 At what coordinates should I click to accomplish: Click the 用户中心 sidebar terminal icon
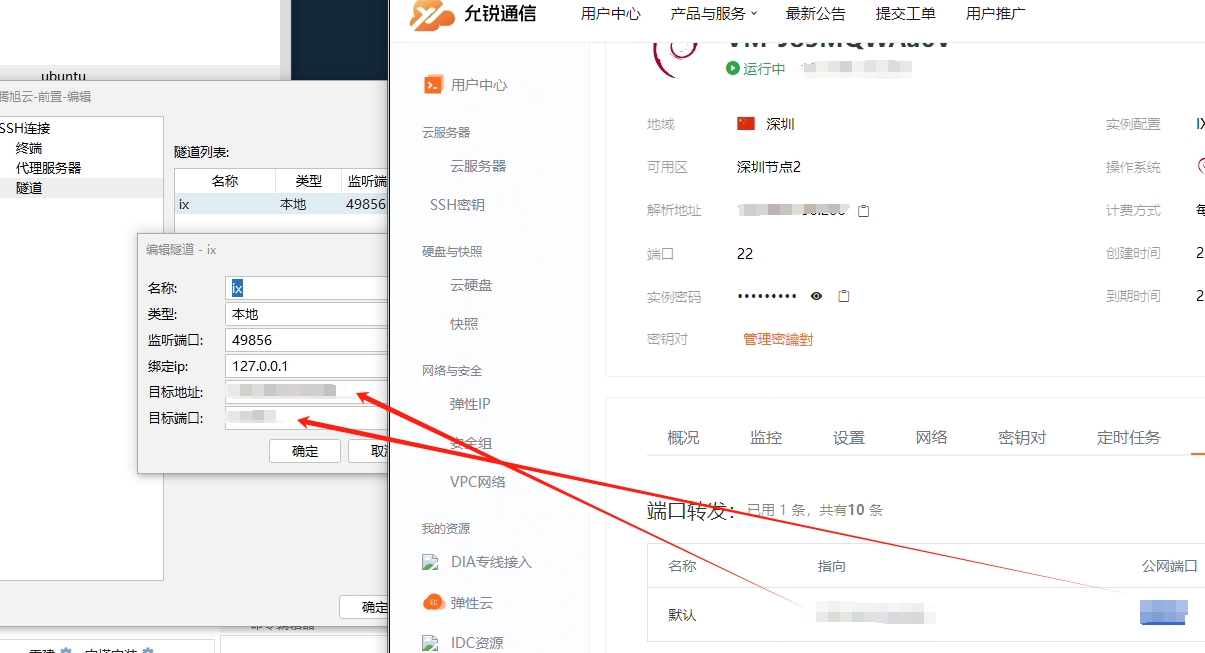[433, 85]
